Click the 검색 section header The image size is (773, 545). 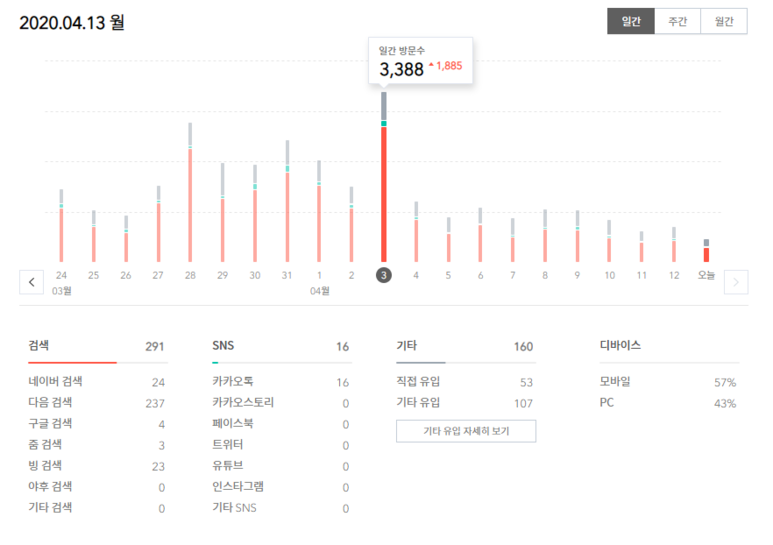click(38, 345)
